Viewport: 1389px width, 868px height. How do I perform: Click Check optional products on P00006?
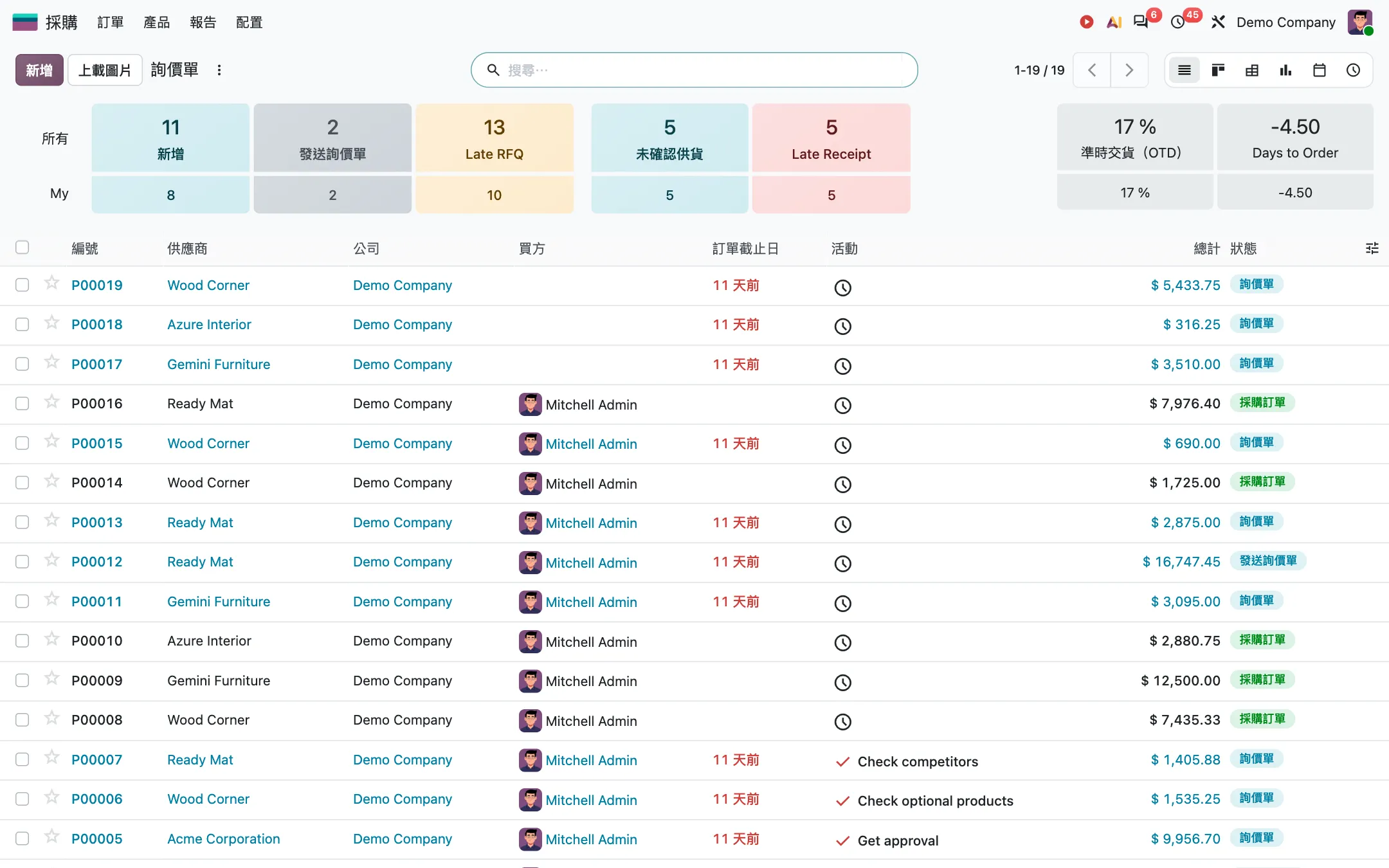click(936, 800)
